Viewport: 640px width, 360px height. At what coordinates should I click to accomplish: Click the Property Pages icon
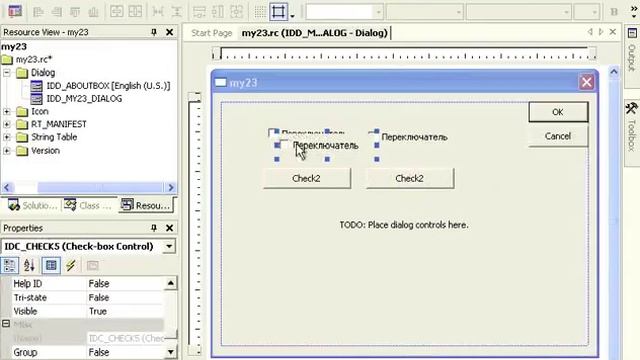[93, 265]
